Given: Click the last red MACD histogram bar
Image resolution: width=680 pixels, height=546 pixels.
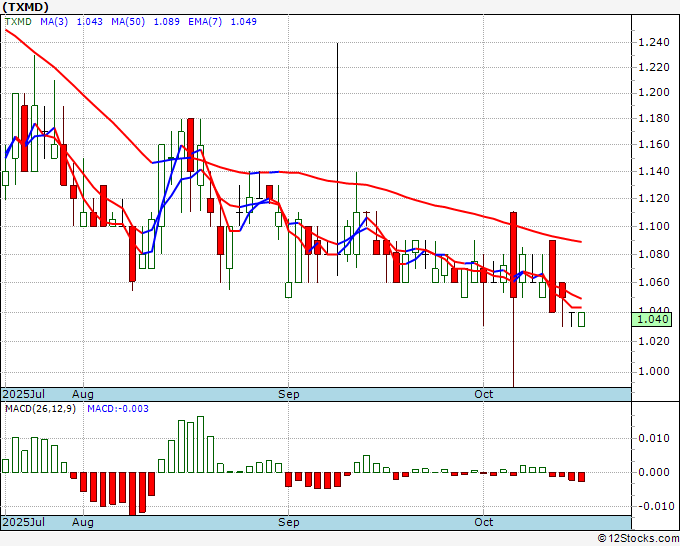Looking at the screenshot, I should pyautogui.click(x=582, y=477).
